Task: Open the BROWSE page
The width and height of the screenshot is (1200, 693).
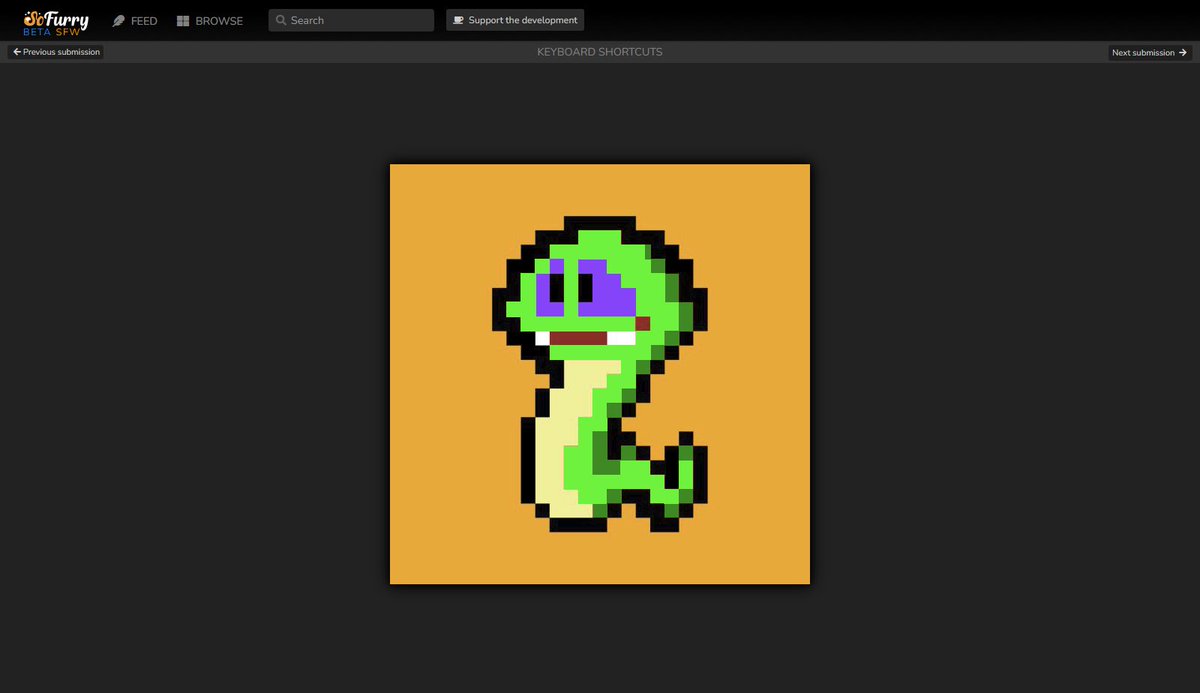Action: tap(210, 21)
